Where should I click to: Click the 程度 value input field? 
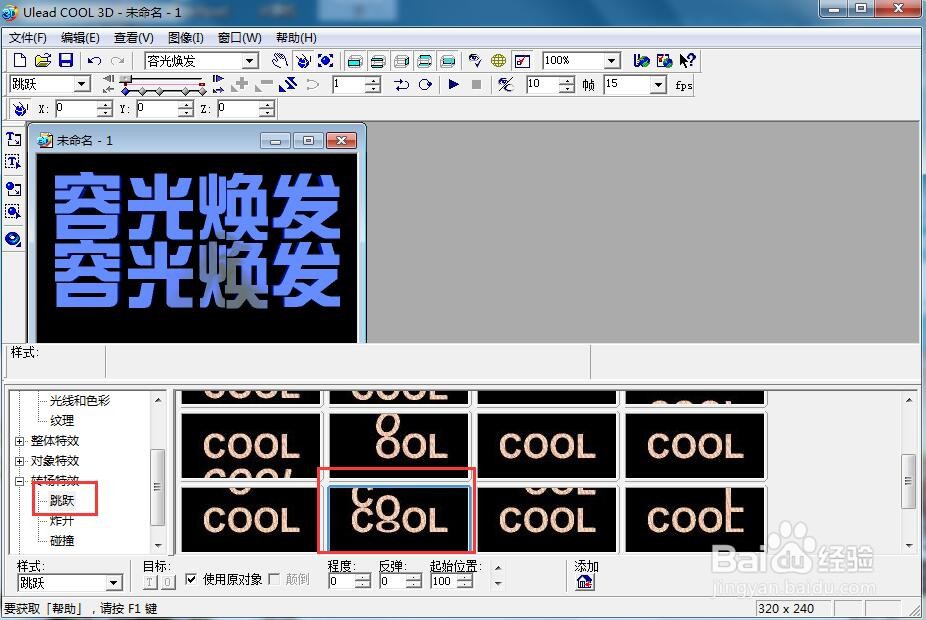[x=342, y=581]
